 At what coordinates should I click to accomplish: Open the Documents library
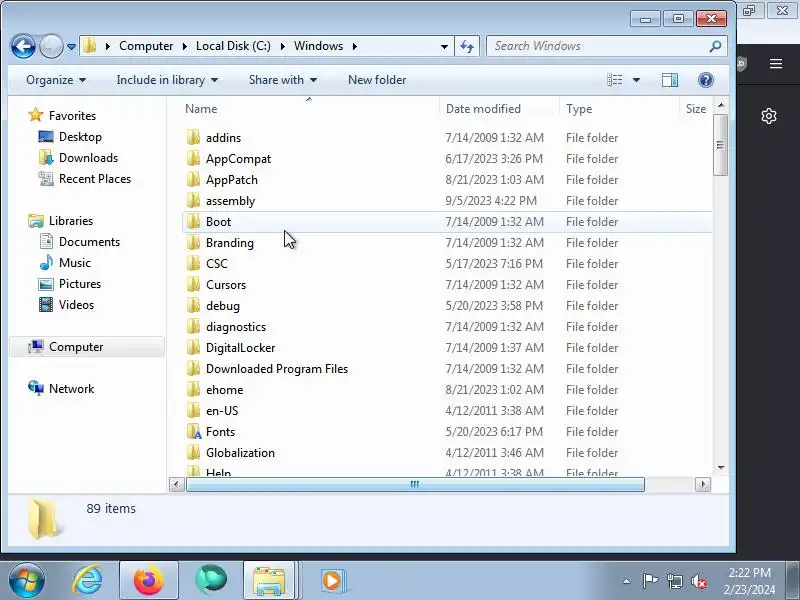[x=89, y=242]
